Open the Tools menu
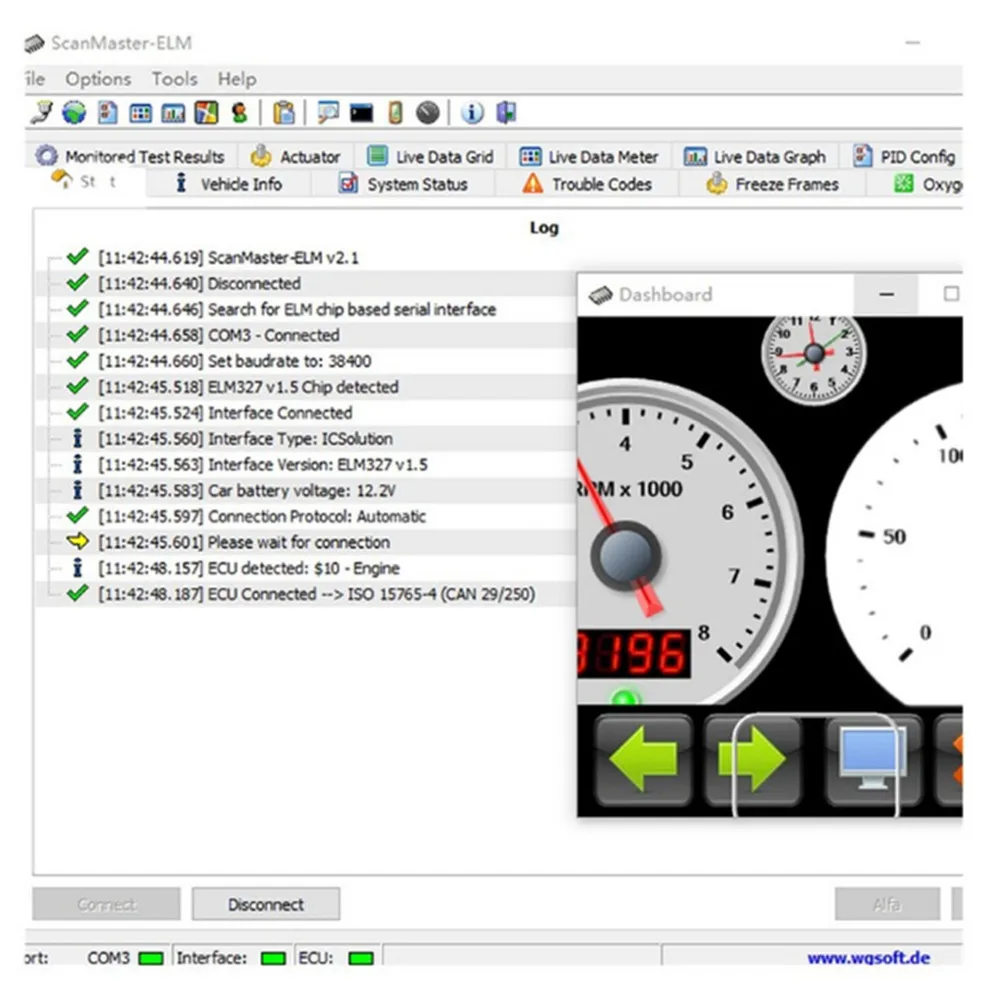Image resolution: width=1000 pixels, height=1000 pixels. 175,79
